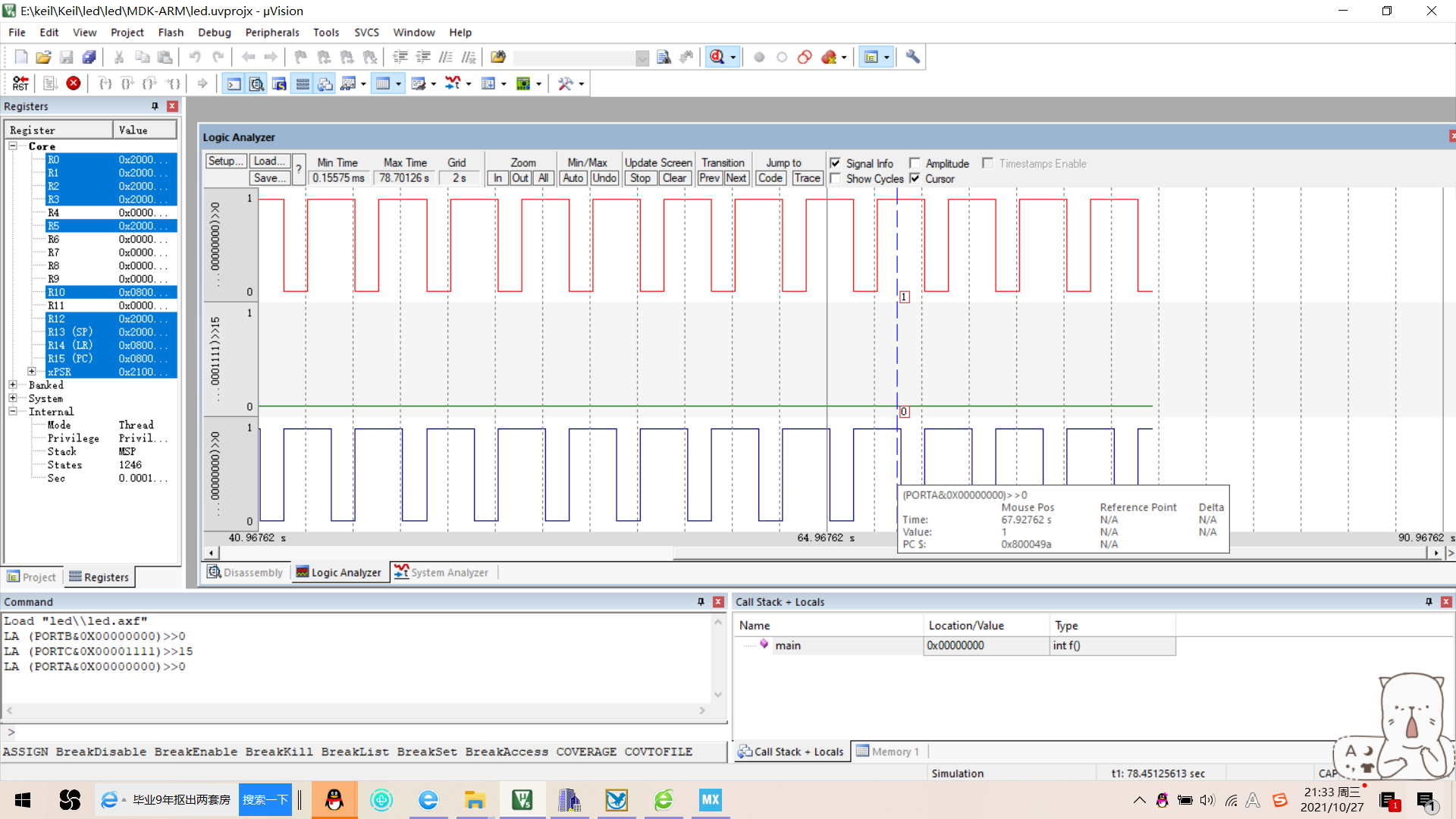Open the Windows Start button
This screenshot has width=1456, height=819.
pos(23,800)
